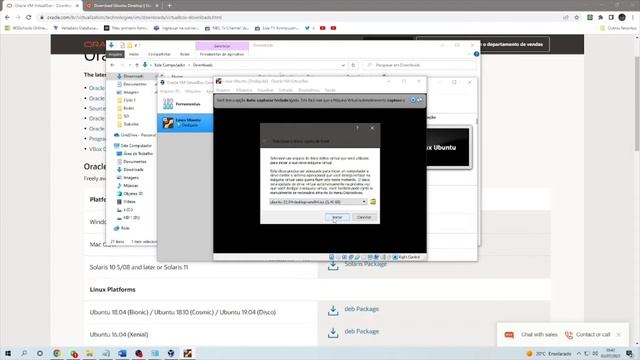This screenshot has width=640, height=360.
Task: Close the chat and contact popup
Action: click(619, 335)
